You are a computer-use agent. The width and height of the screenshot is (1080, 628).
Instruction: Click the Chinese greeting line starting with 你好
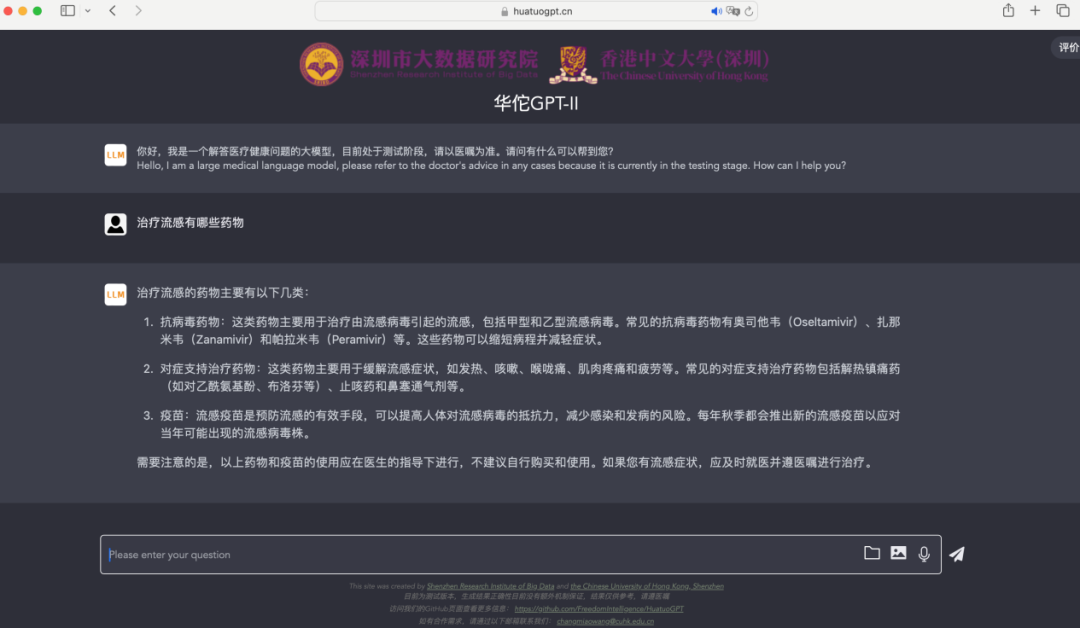[x=375, y=151]
